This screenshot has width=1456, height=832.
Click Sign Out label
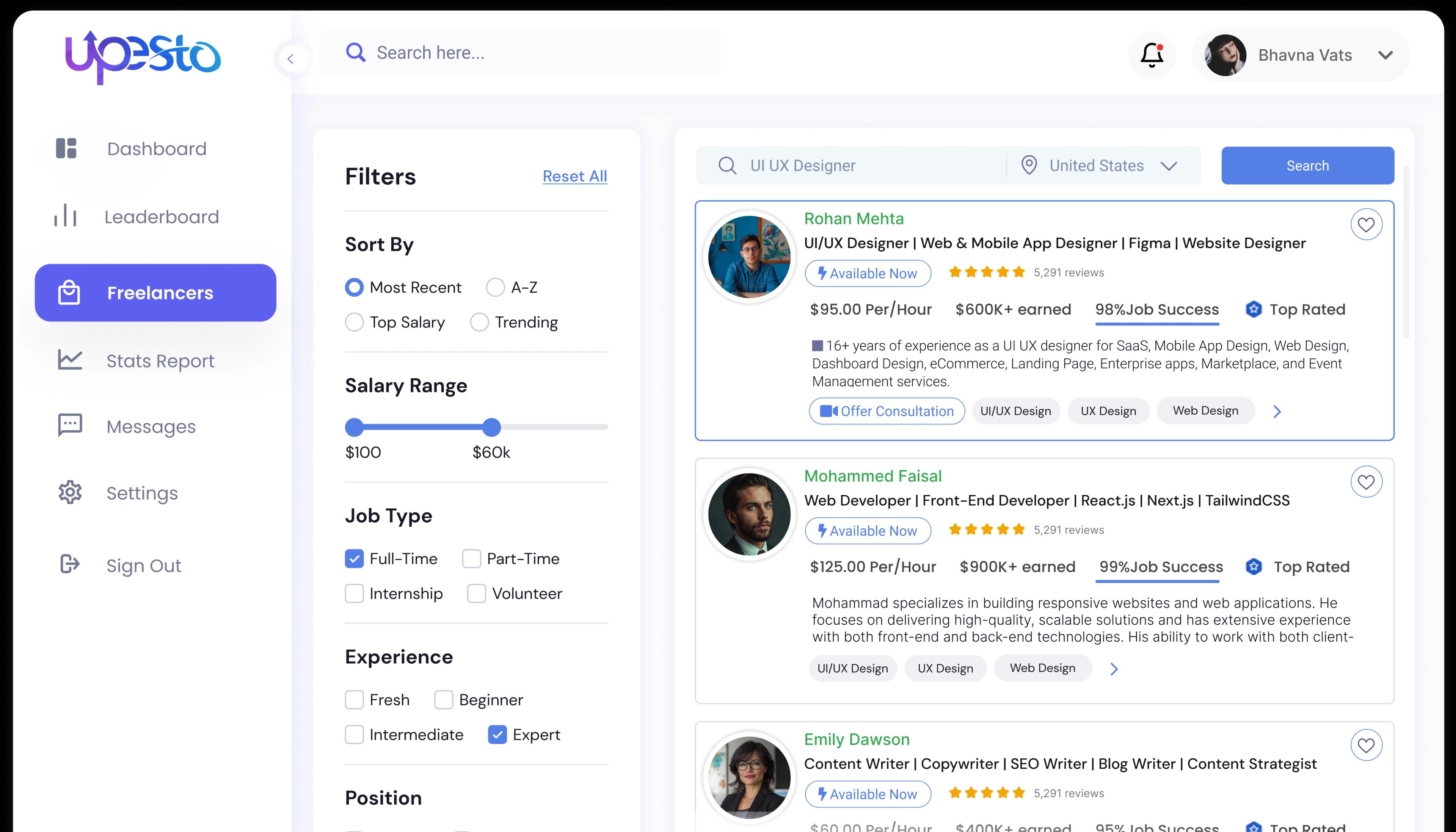click(x=143, y=566)
